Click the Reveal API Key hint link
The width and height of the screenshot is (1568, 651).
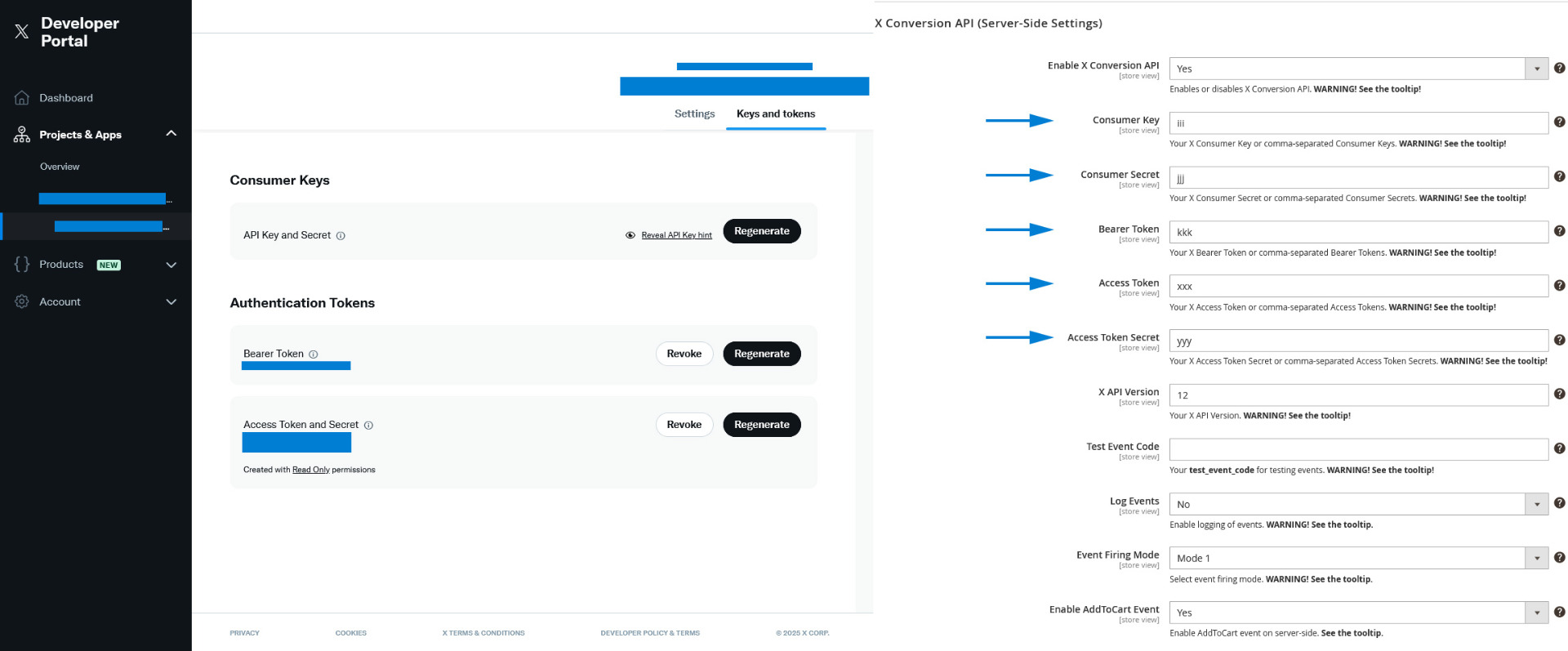click(677, 235)
